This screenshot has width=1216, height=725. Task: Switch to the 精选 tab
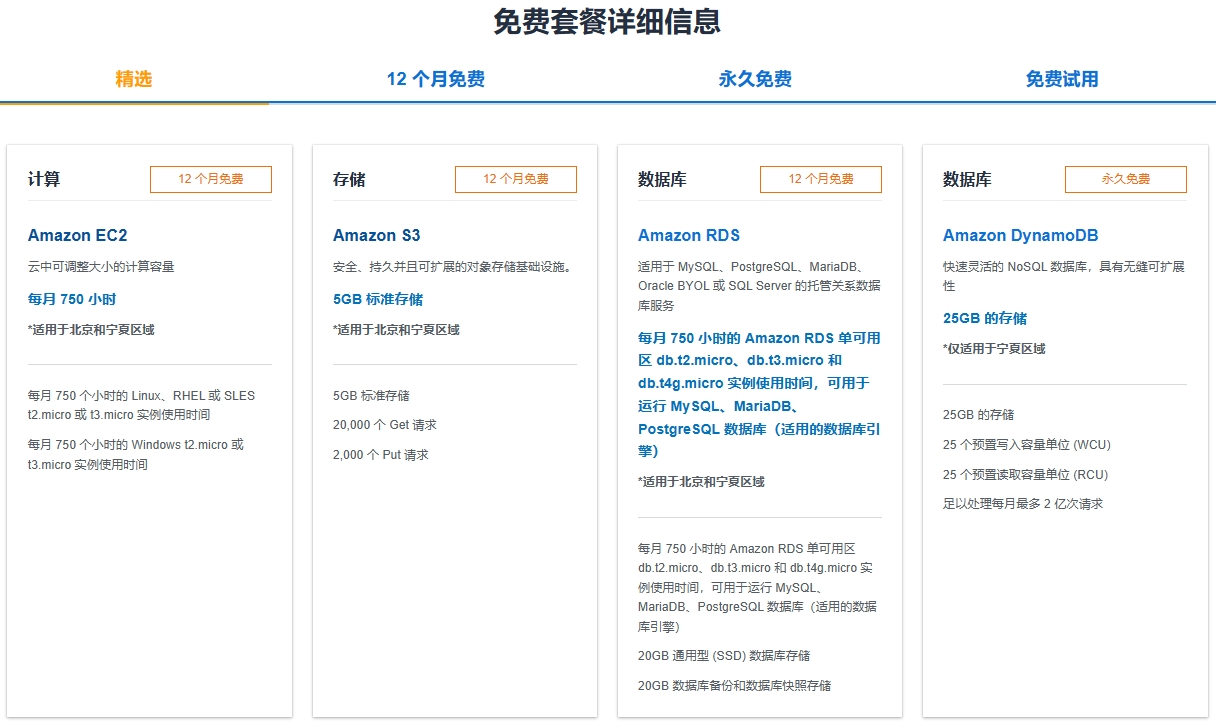pyautogui.click(x=135, y=79)
